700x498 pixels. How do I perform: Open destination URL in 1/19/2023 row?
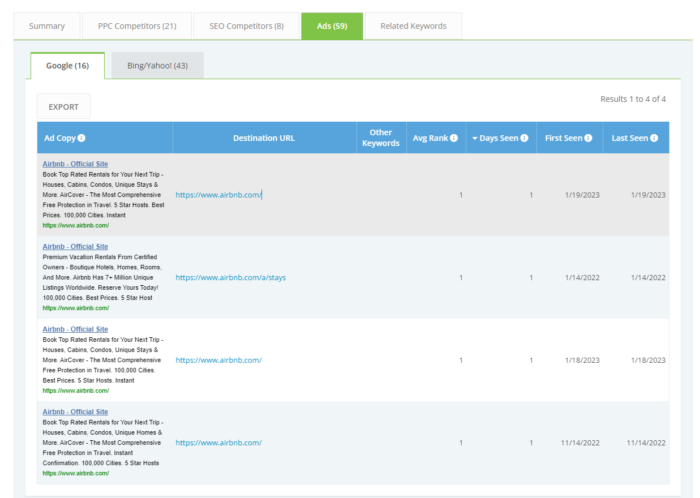(x=218, y=195)
